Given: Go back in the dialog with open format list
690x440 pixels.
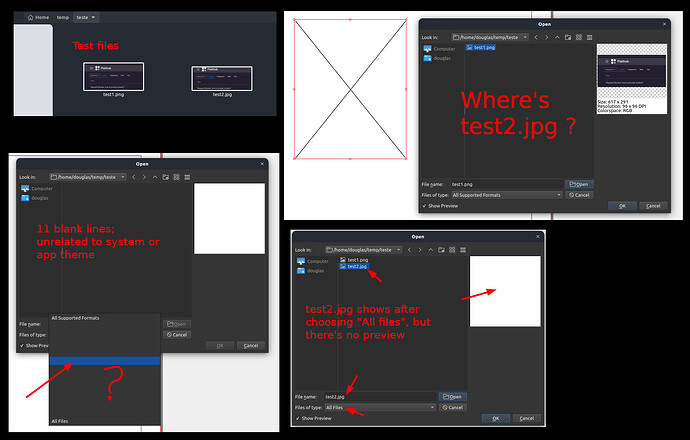Looking at the screenshot, I should click(134, 177).
